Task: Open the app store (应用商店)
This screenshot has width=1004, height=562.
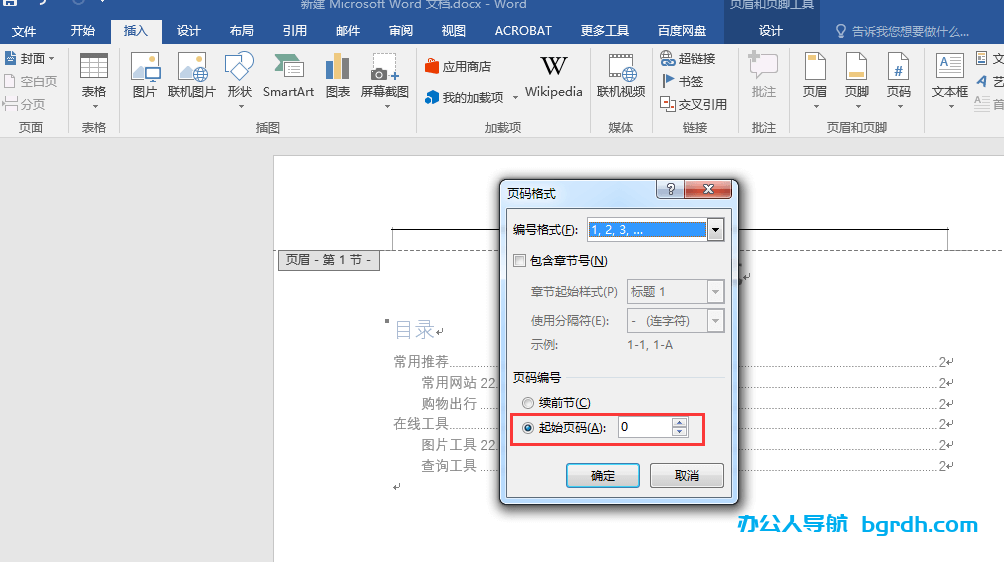Action: pyautogui.click(x=458, y=66)
